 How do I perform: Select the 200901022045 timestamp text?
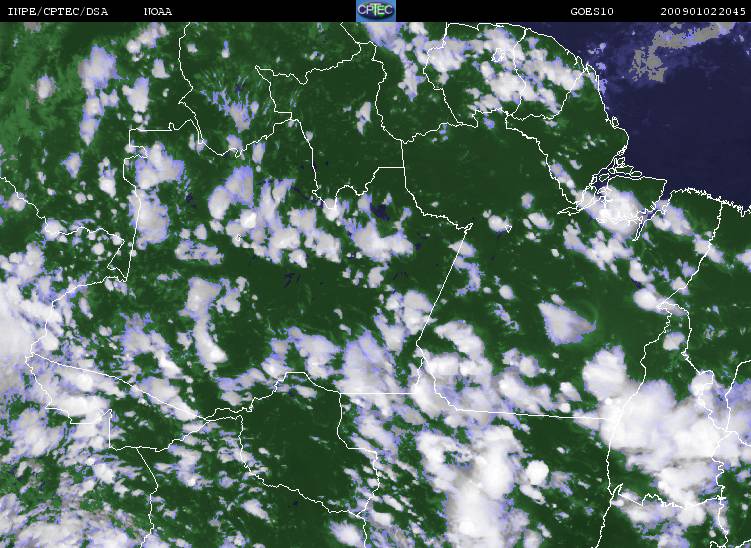703,12
